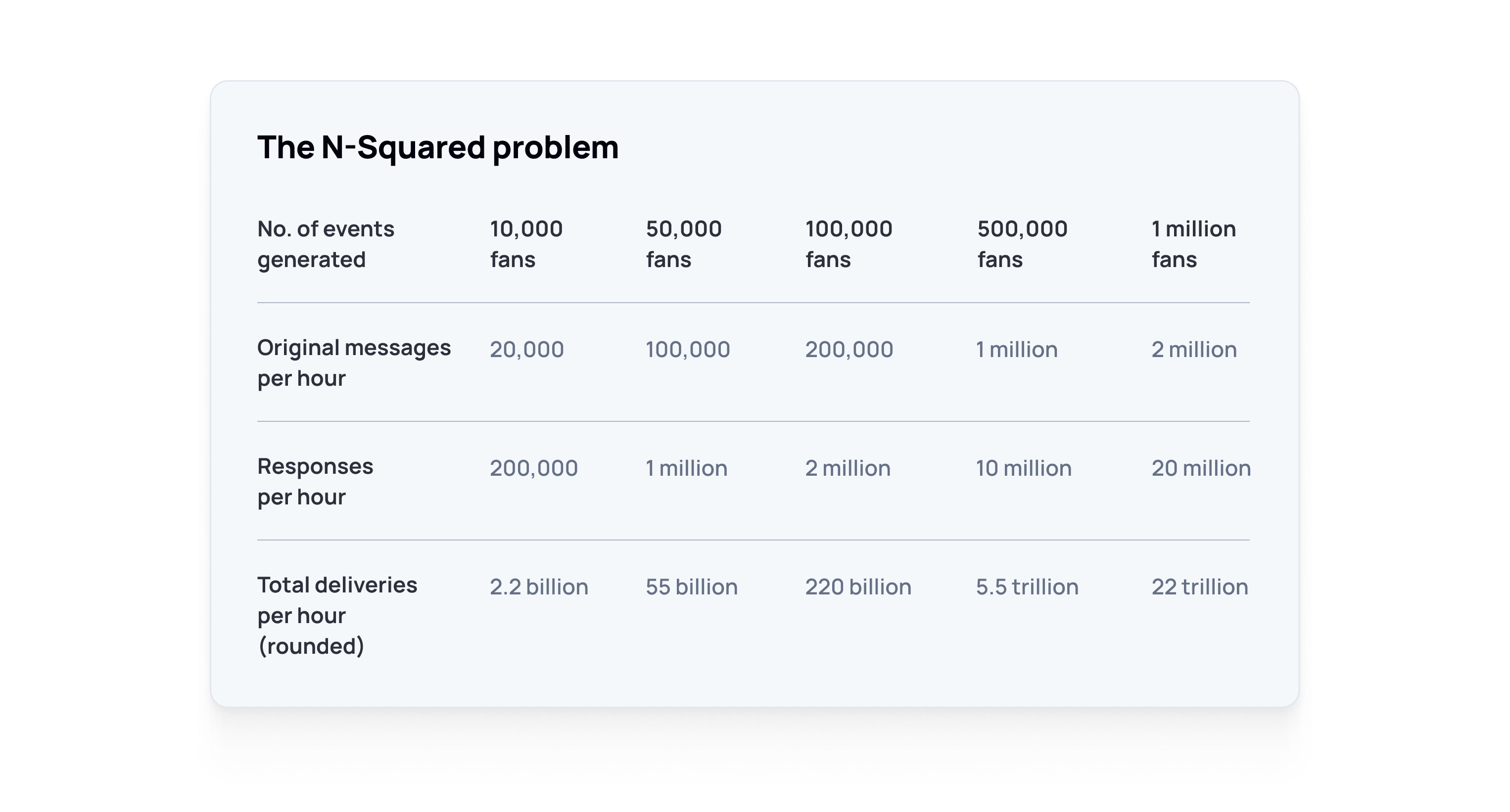The image size is (1510, 812).
Task: Select the "50,000 fans" column header
Action: coord(683,244)
